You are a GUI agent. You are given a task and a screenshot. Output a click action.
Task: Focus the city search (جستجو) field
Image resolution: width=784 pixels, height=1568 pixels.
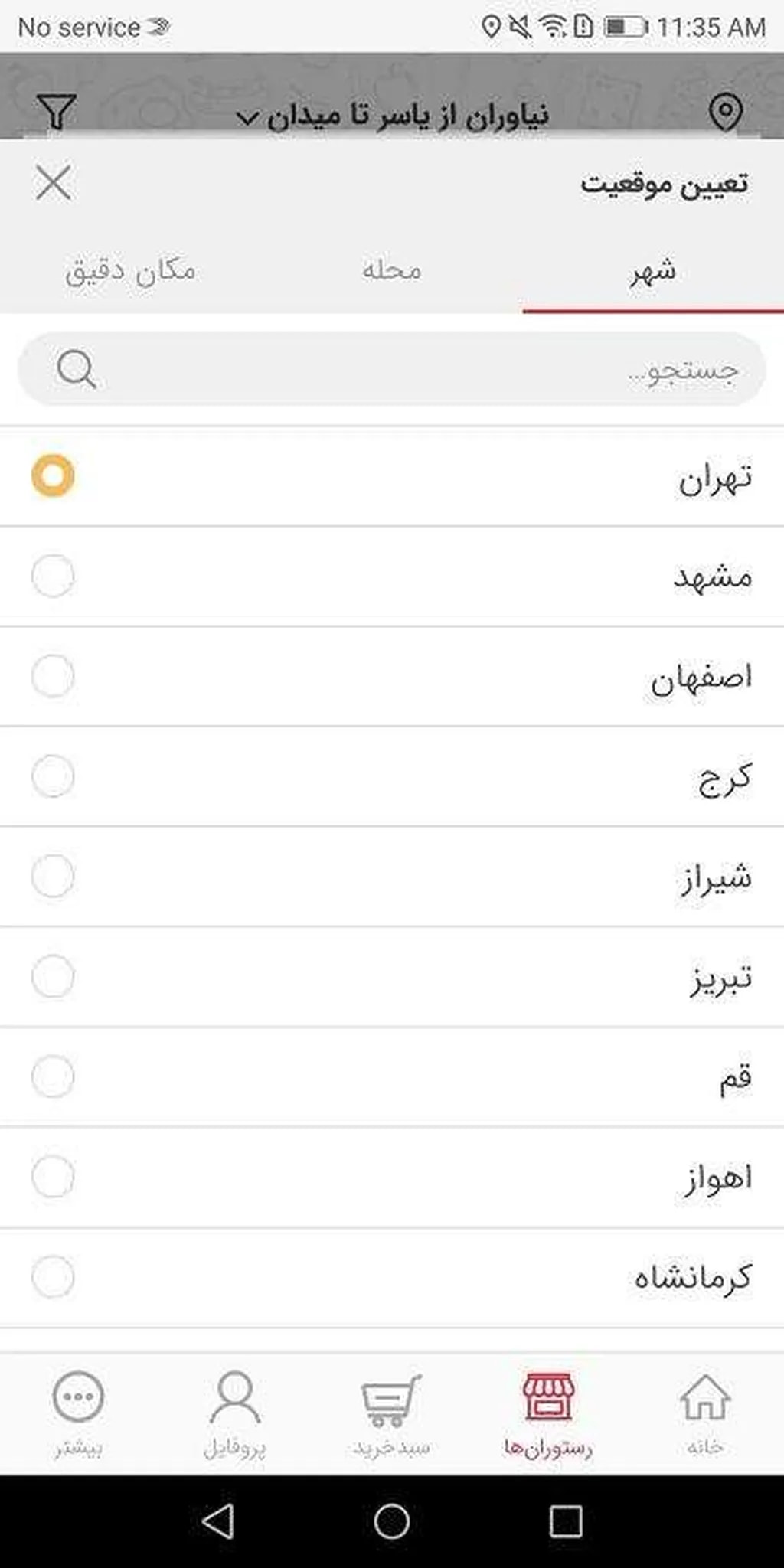click(x=413, y=370)
